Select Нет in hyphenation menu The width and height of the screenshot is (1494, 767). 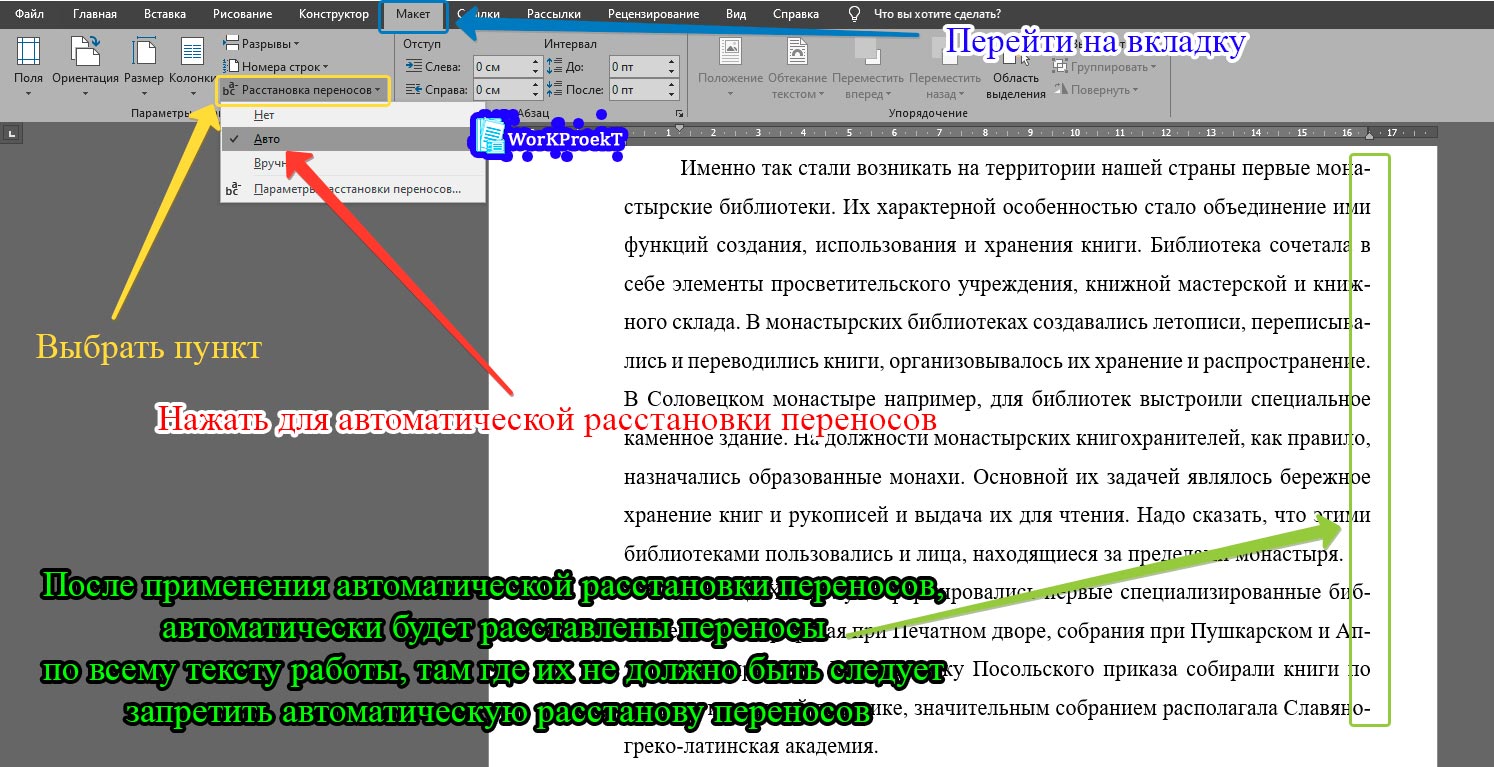263,114
